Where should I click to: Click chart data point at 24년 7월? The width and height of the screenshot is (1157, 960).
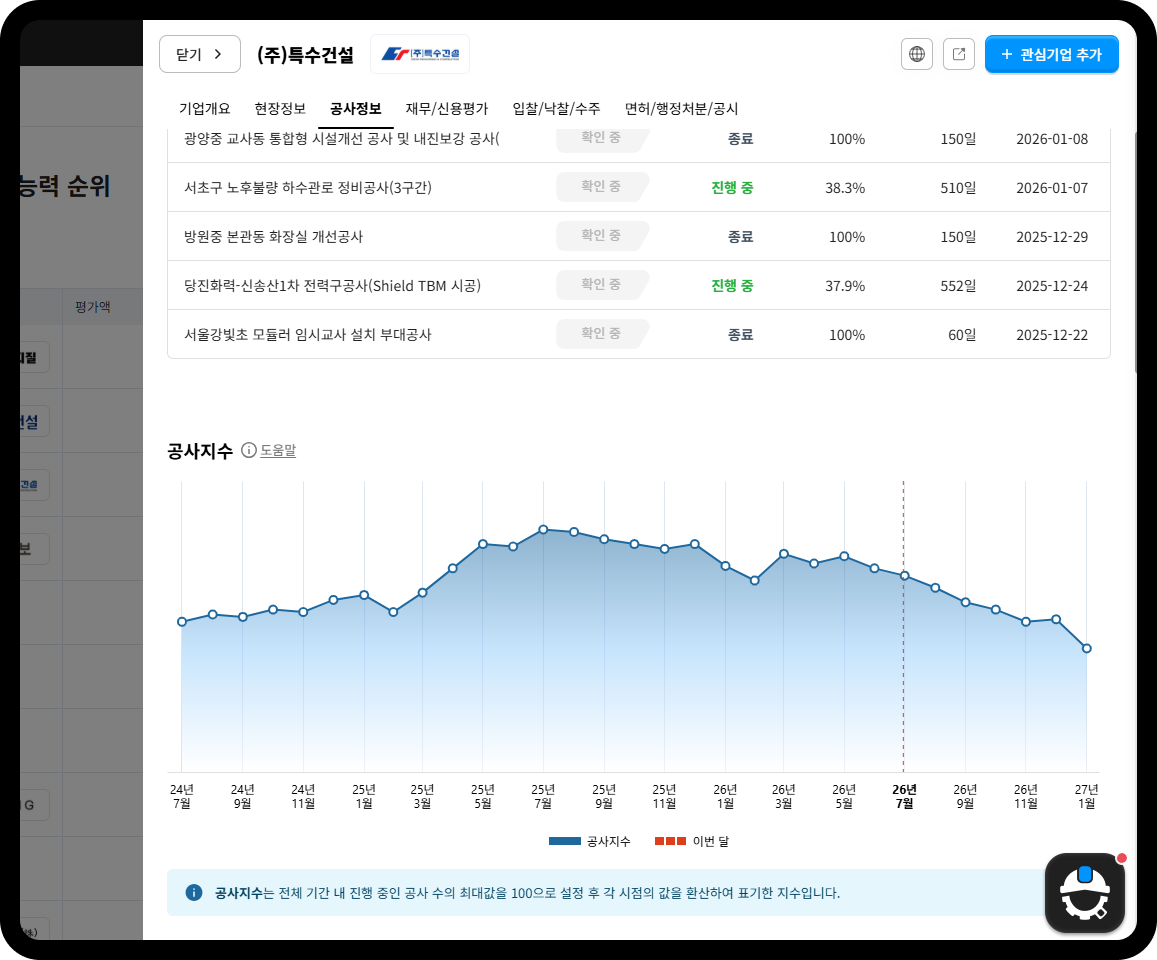(182, 622)
